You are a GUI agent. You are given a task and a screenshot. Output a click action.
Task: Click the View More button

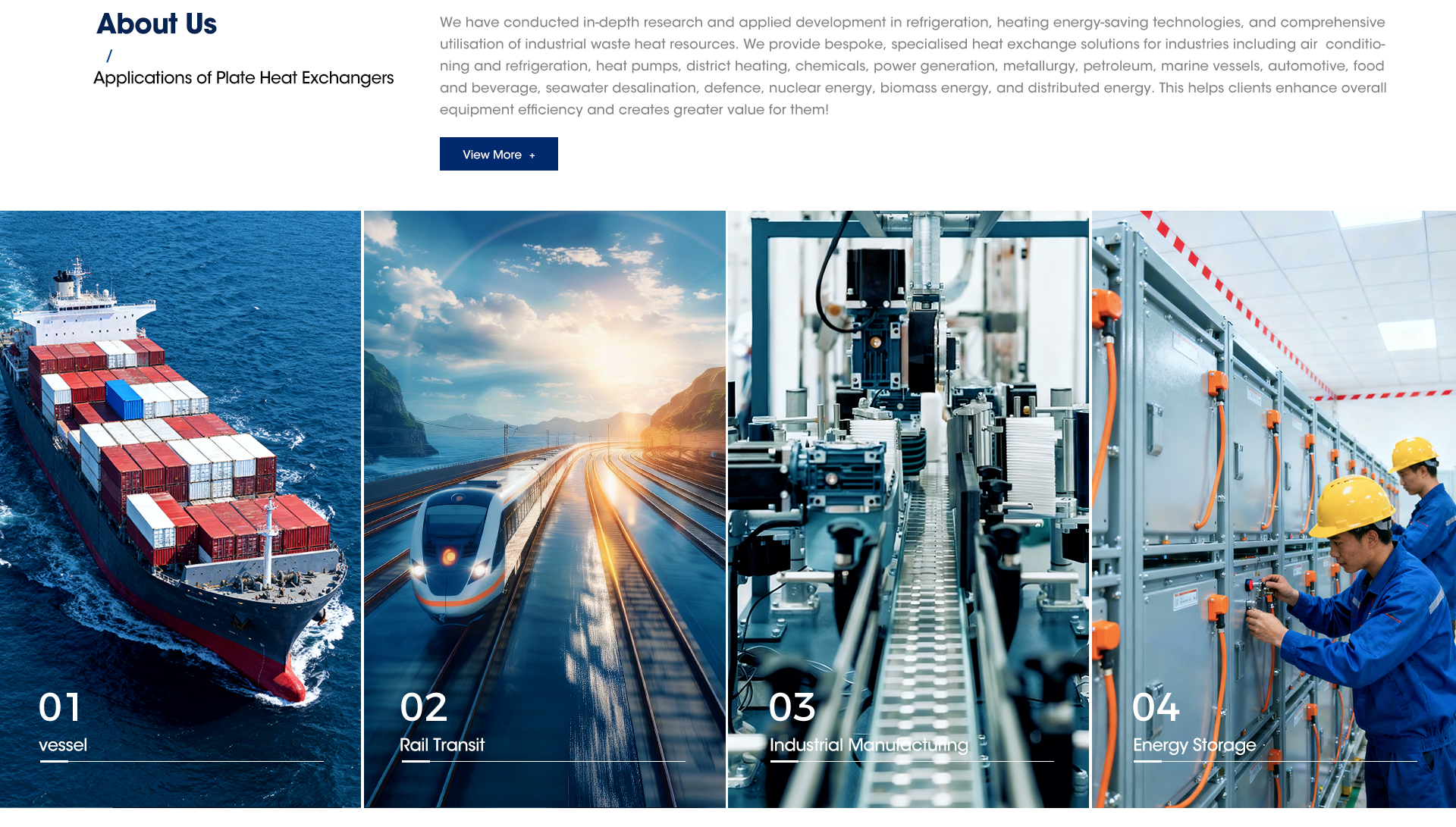[x=498, y=154]
